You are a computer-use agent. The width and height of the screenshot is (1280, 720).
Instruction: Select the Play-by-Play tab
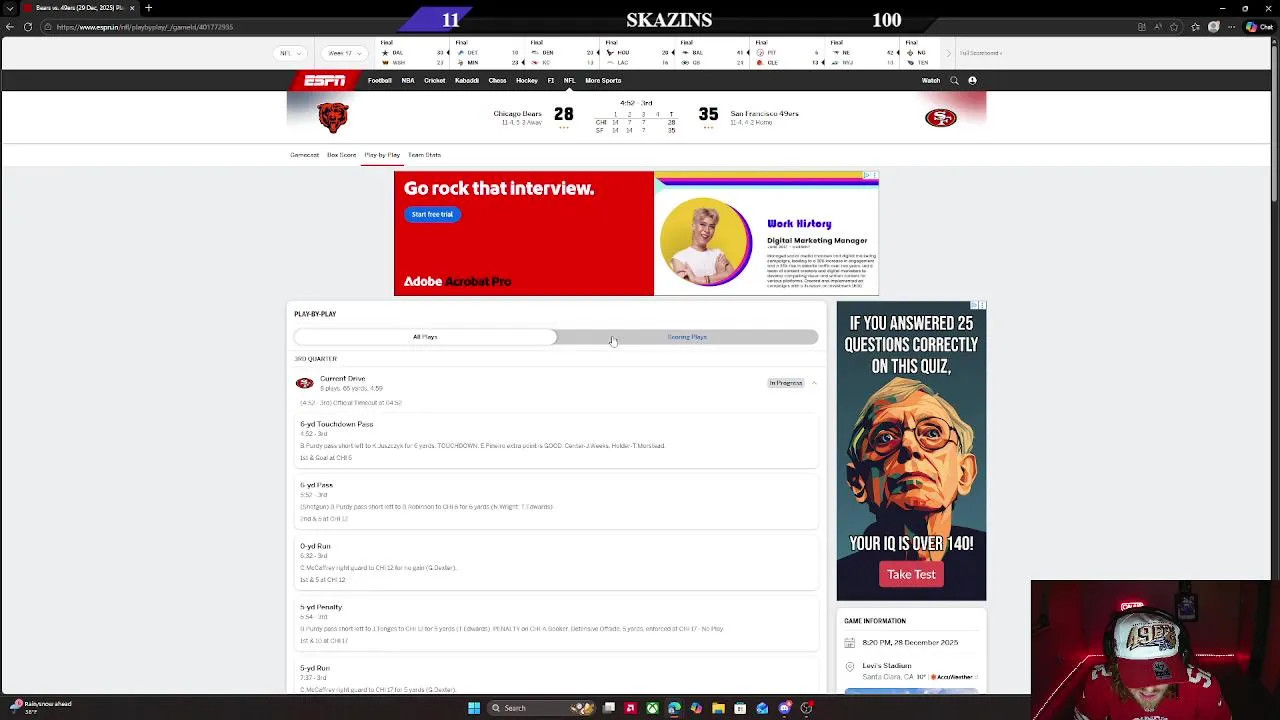pos(382,155)
